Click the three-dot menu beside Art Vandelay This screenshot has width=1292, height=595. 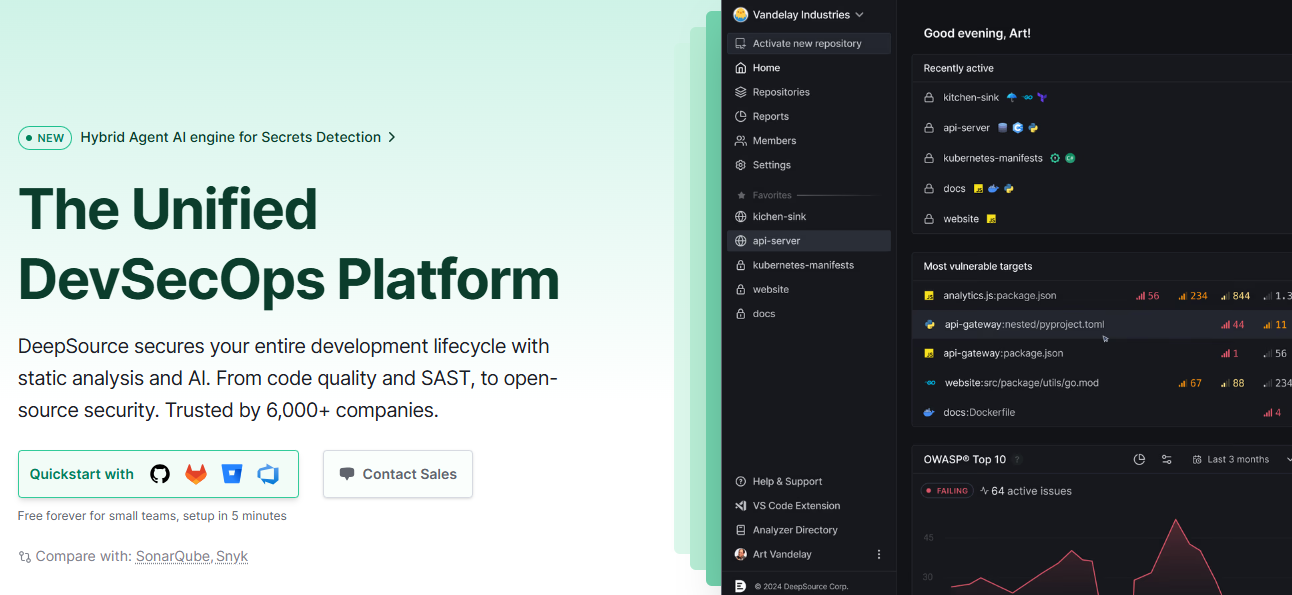879,554
